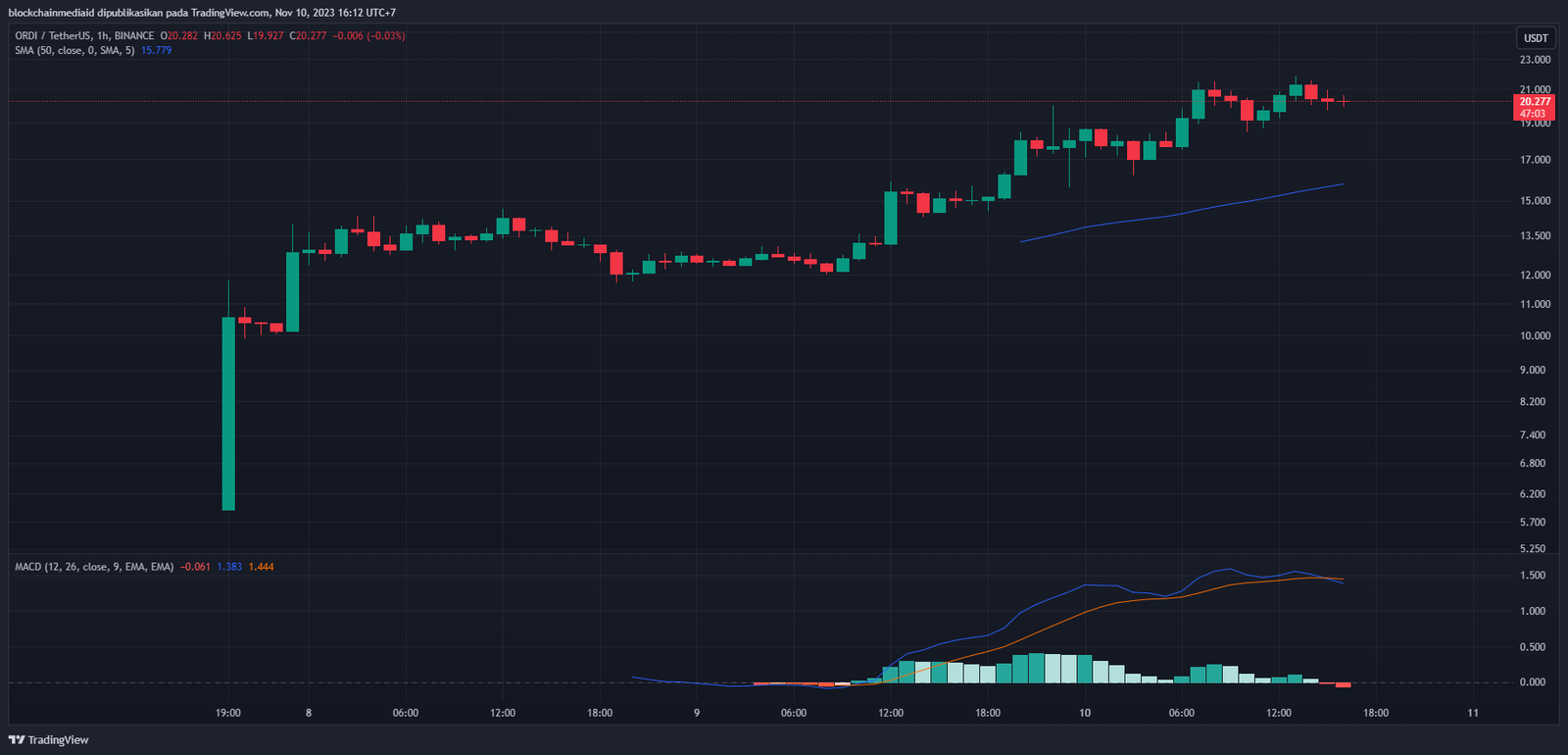Open the USDT currency selector
Screen dimensions: 1568x755
pos(1536,38)
